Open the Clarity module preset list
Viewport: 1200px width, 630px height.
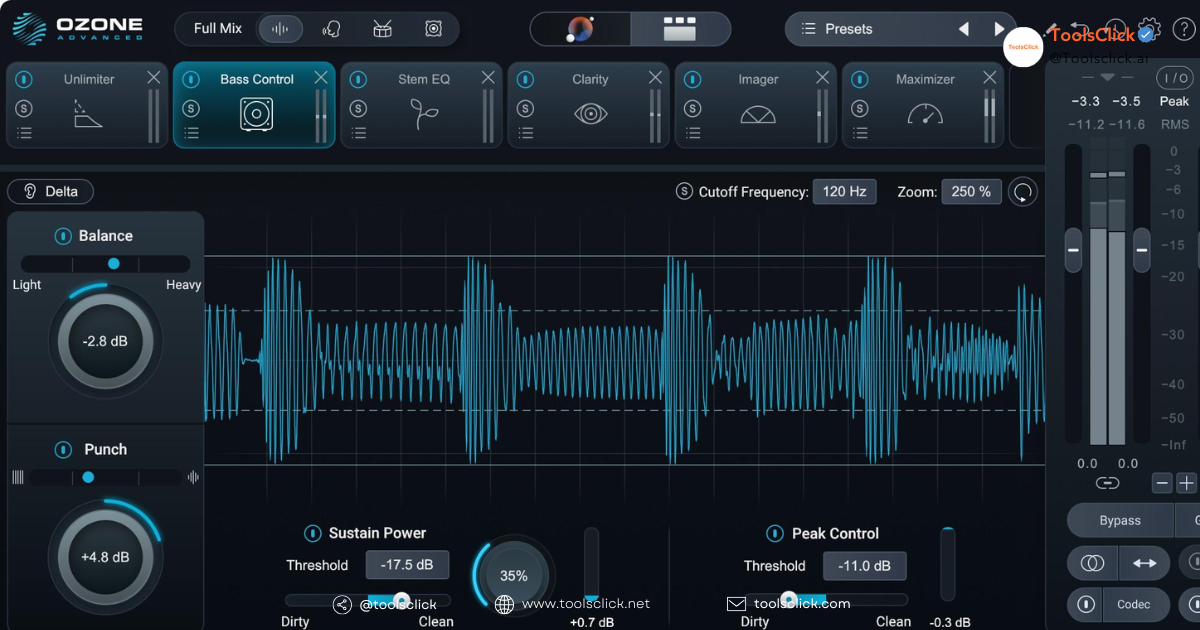[x=525, y=132]
